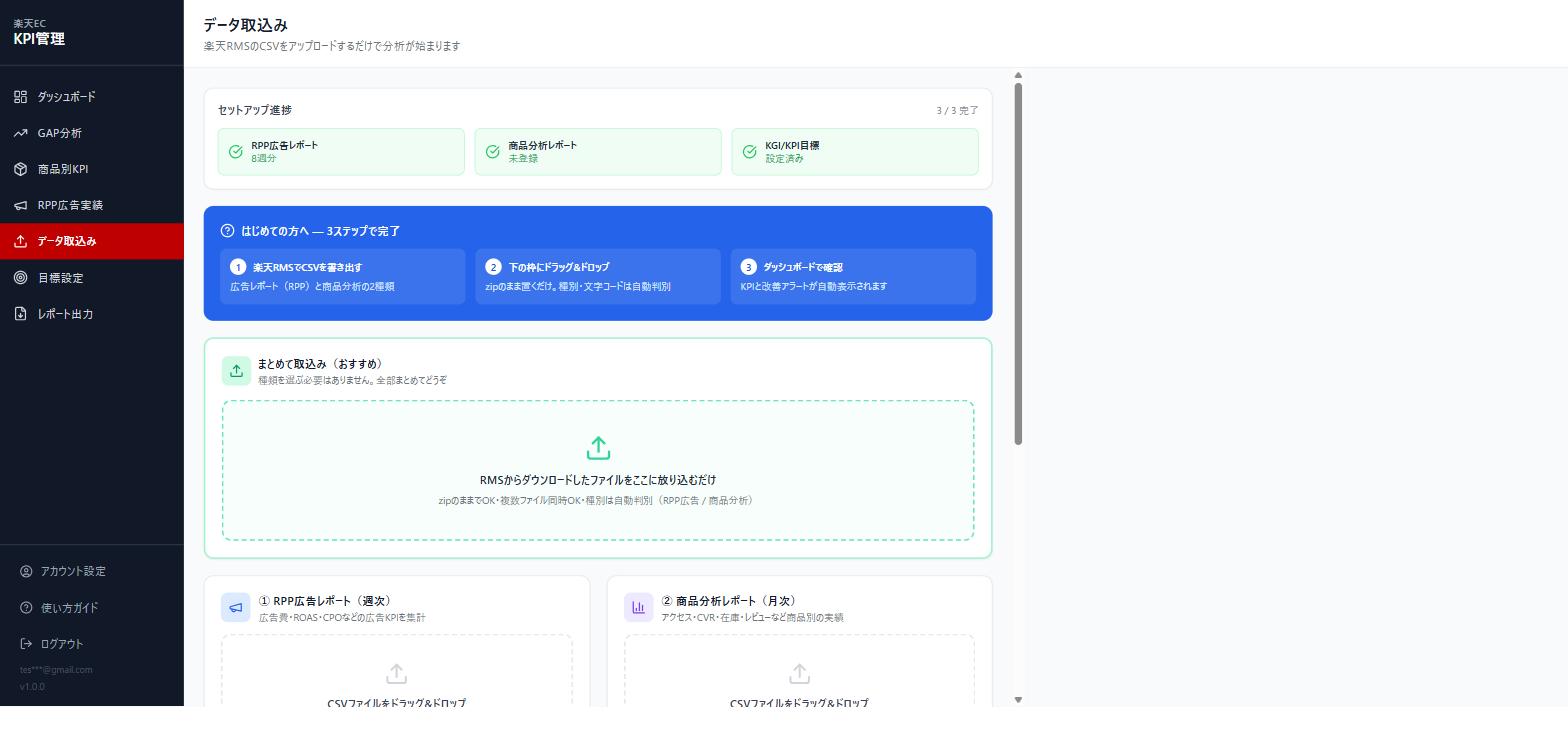Select the green upload icon beside まとめて取込み
1568x740 pixels.
[x=236, y=371]
